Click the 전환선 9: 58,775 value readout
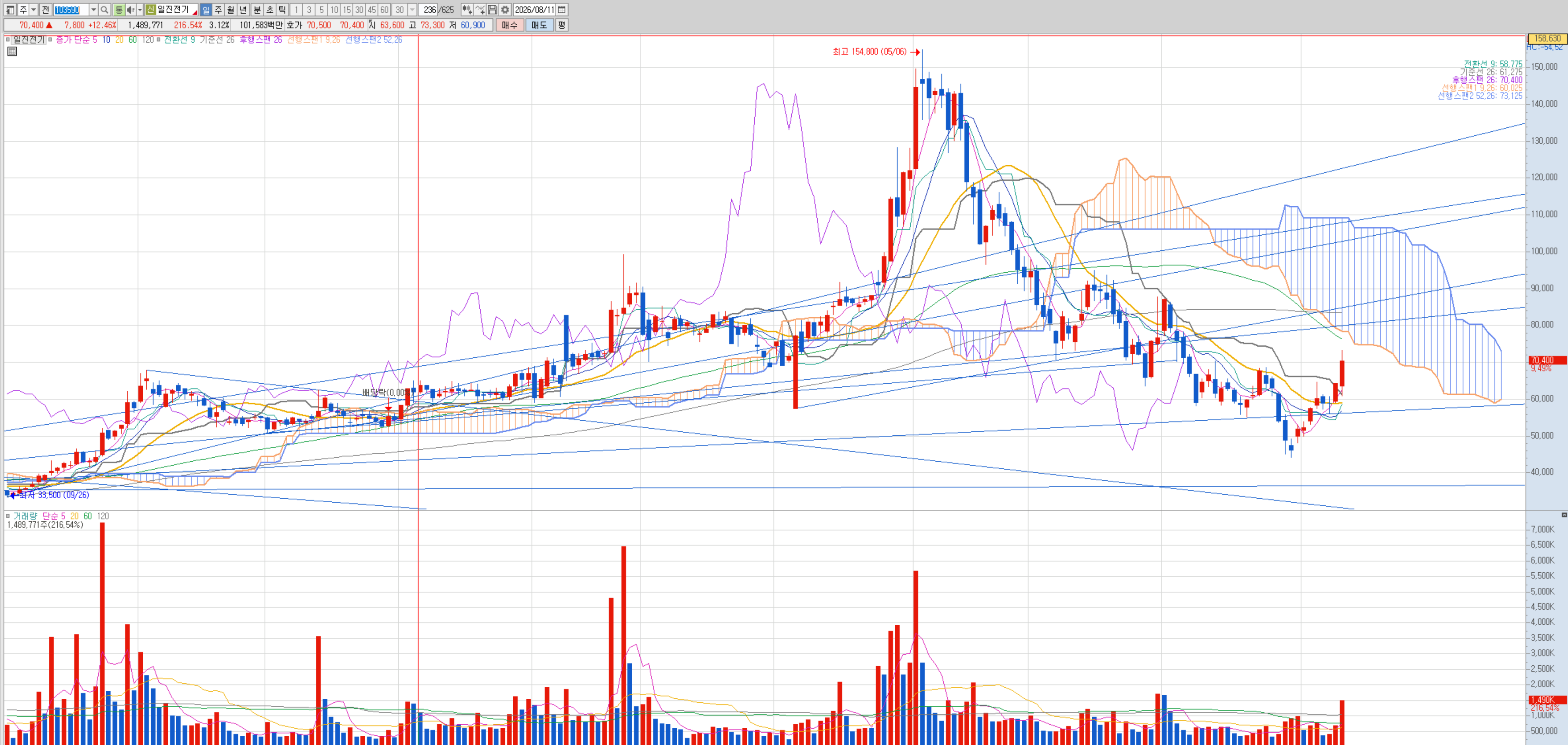 (x=1493, y=64)
